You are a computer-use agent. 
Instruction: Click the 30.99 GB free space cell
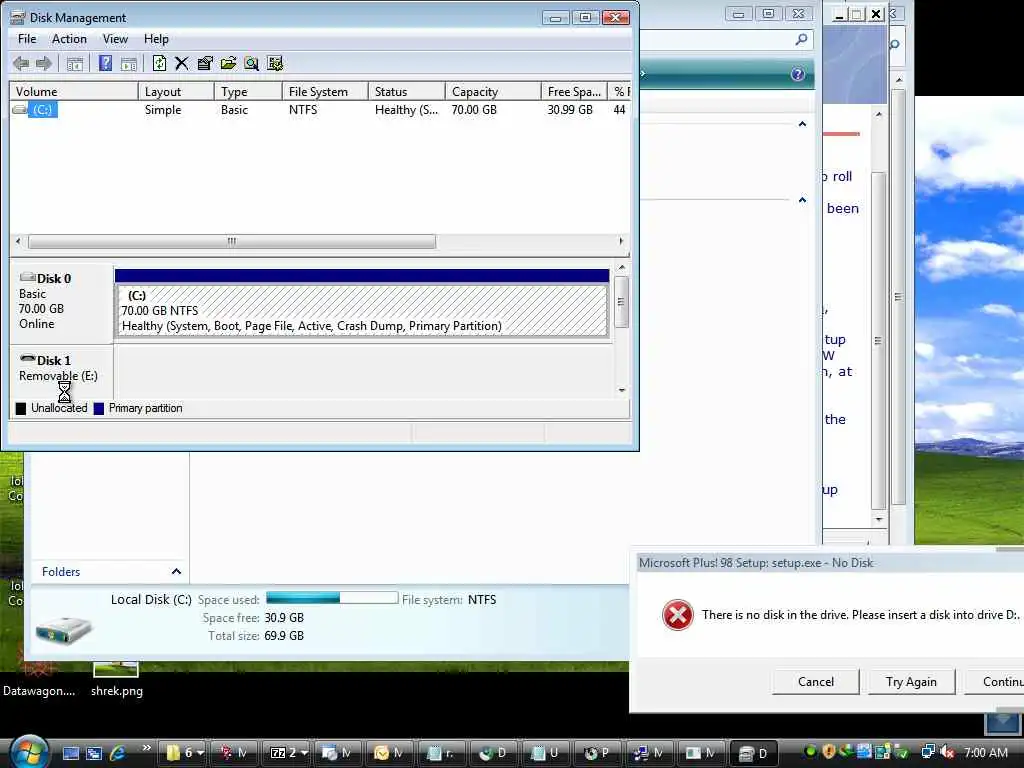[x=569, y=110]
